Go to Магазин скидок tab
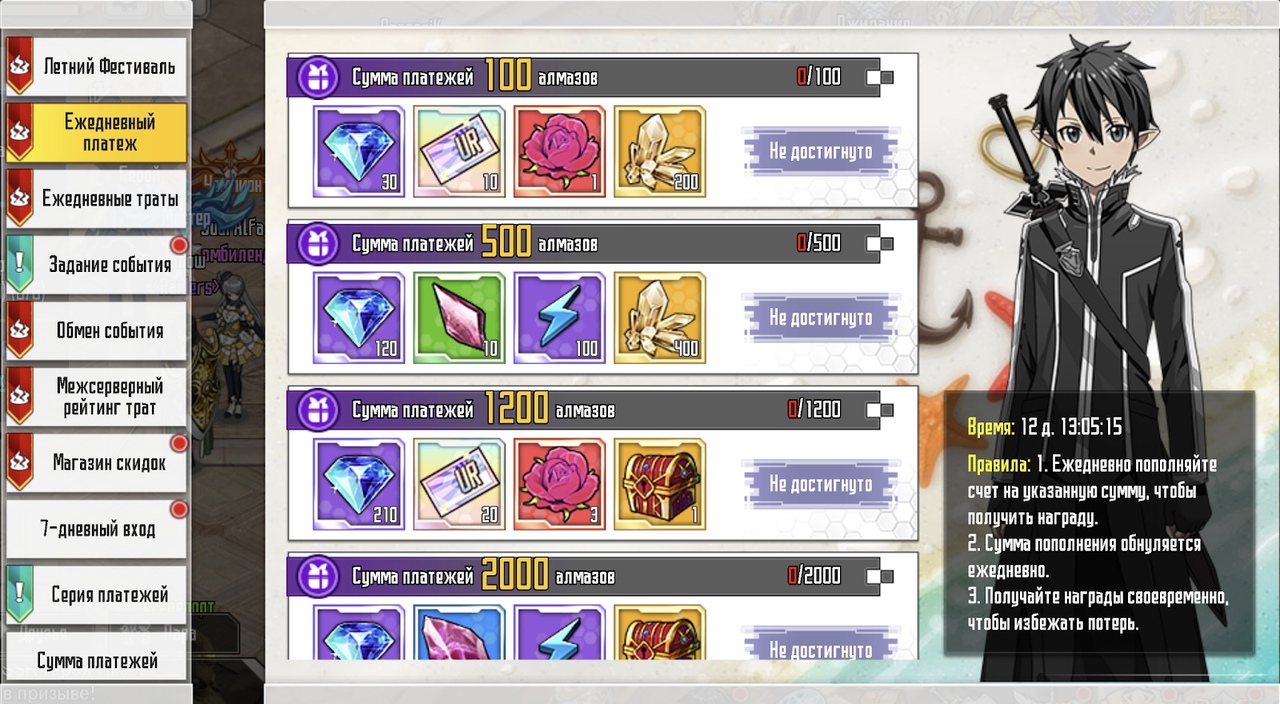1280x704 pixels. coord(96,463)
